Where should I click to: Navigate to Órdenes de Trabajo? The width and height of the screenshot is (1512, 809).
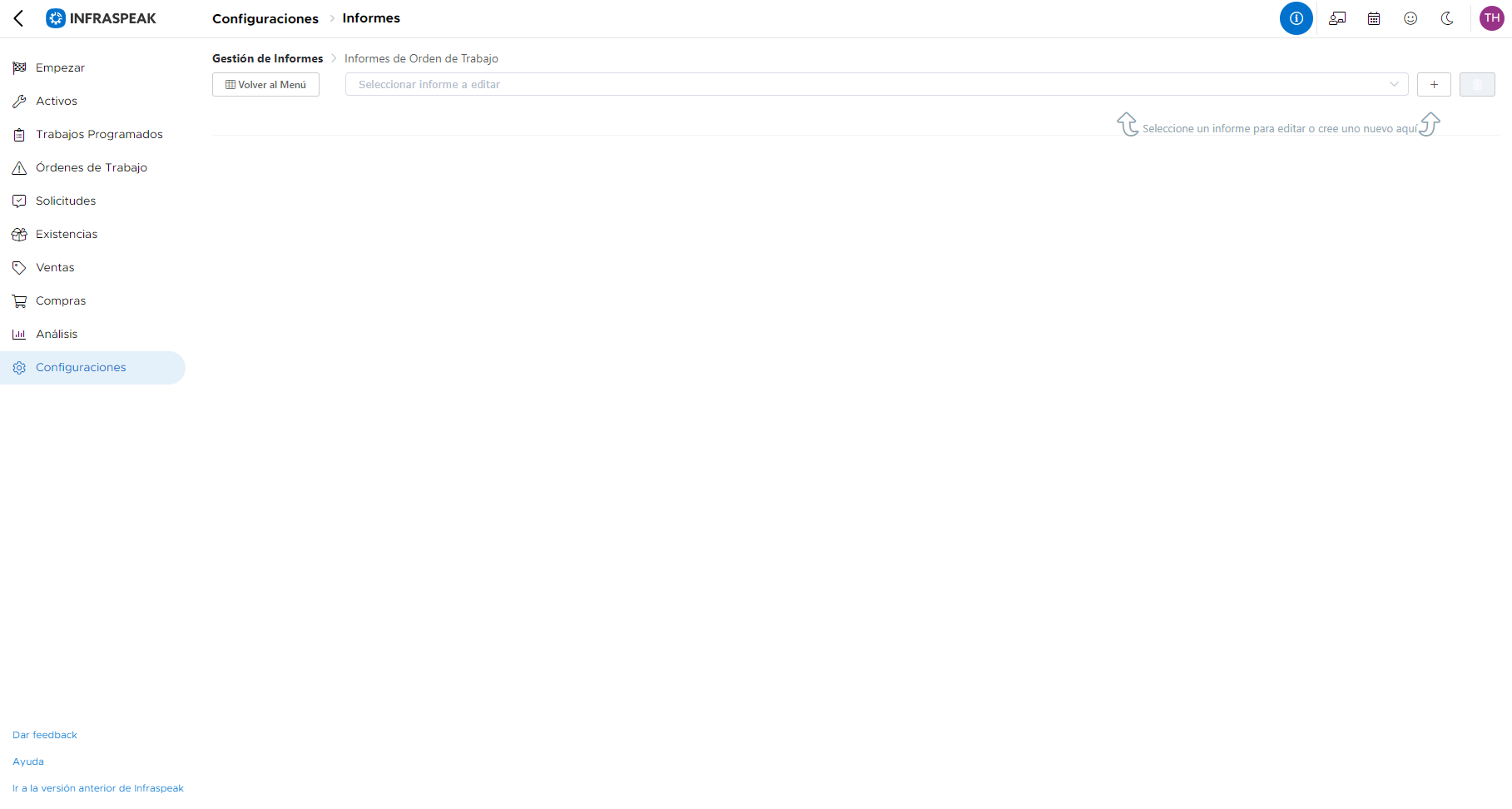pyautogui.click(x=92, y=168)
